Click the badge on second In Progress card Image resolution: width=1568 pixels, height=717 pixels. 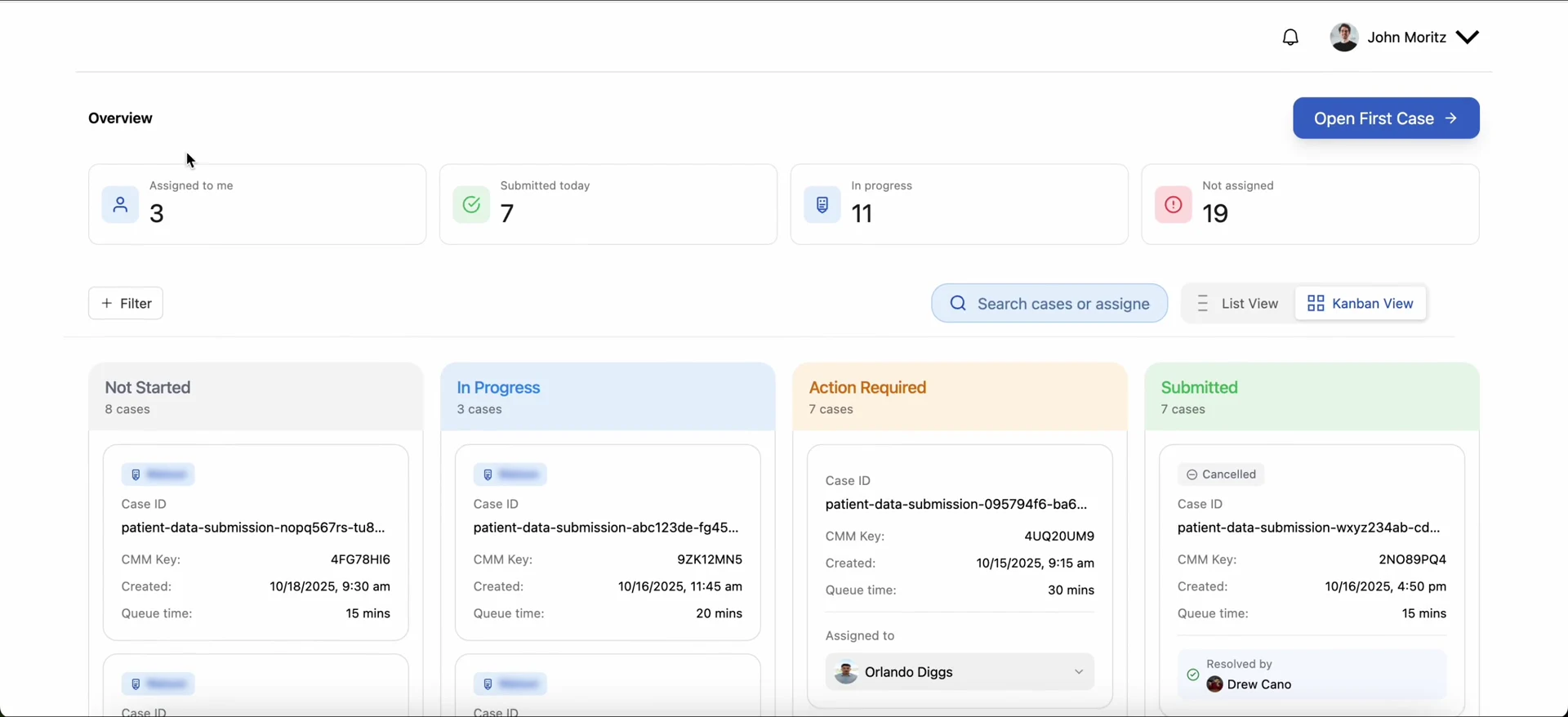(x=510, y=684)
